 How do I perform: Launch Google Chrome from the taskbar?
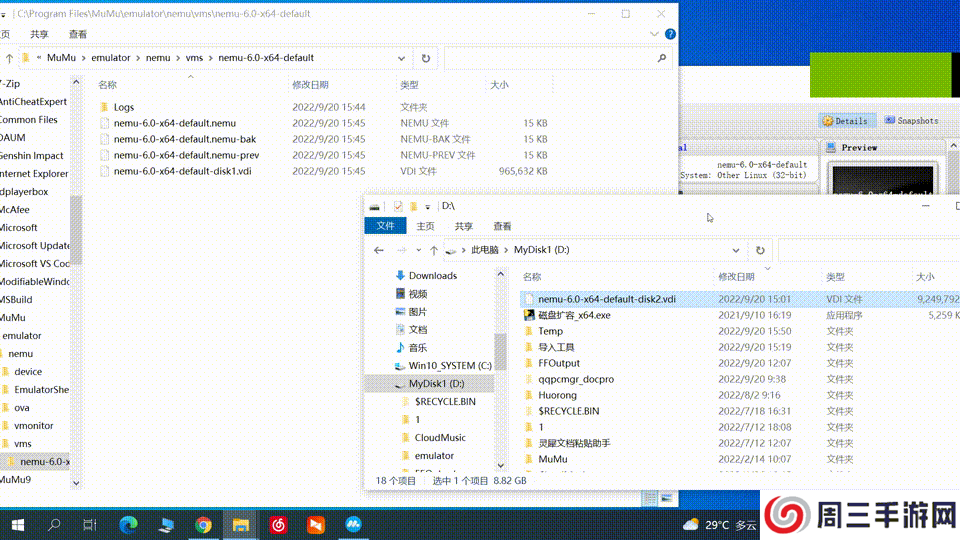203,524
